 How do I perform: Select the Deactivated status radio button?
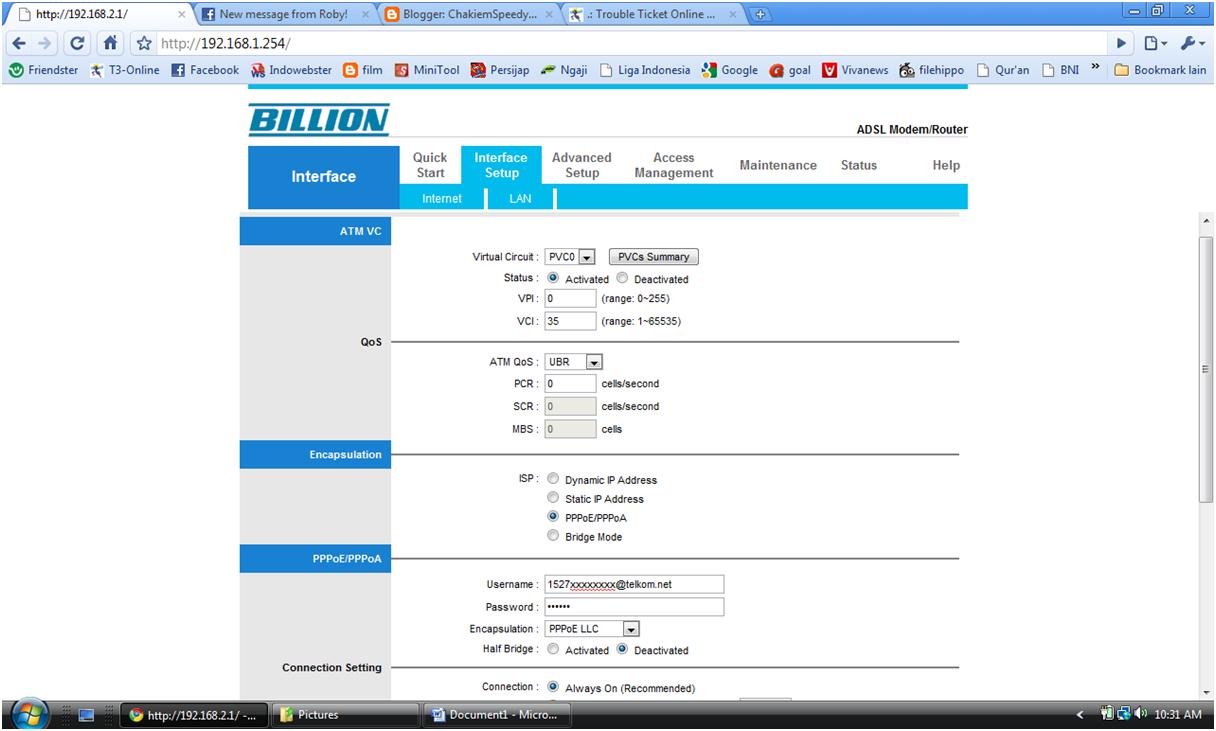pos(622,278)
